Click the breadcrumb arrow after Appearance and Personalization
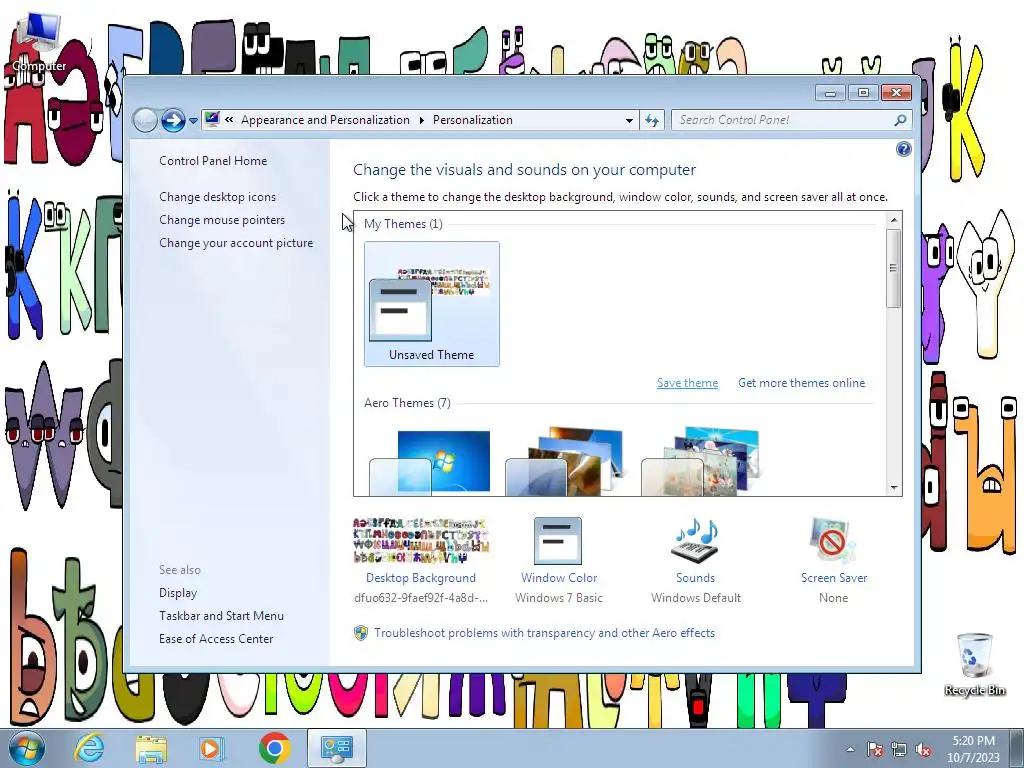The image size is (1024, 768). 421,120
